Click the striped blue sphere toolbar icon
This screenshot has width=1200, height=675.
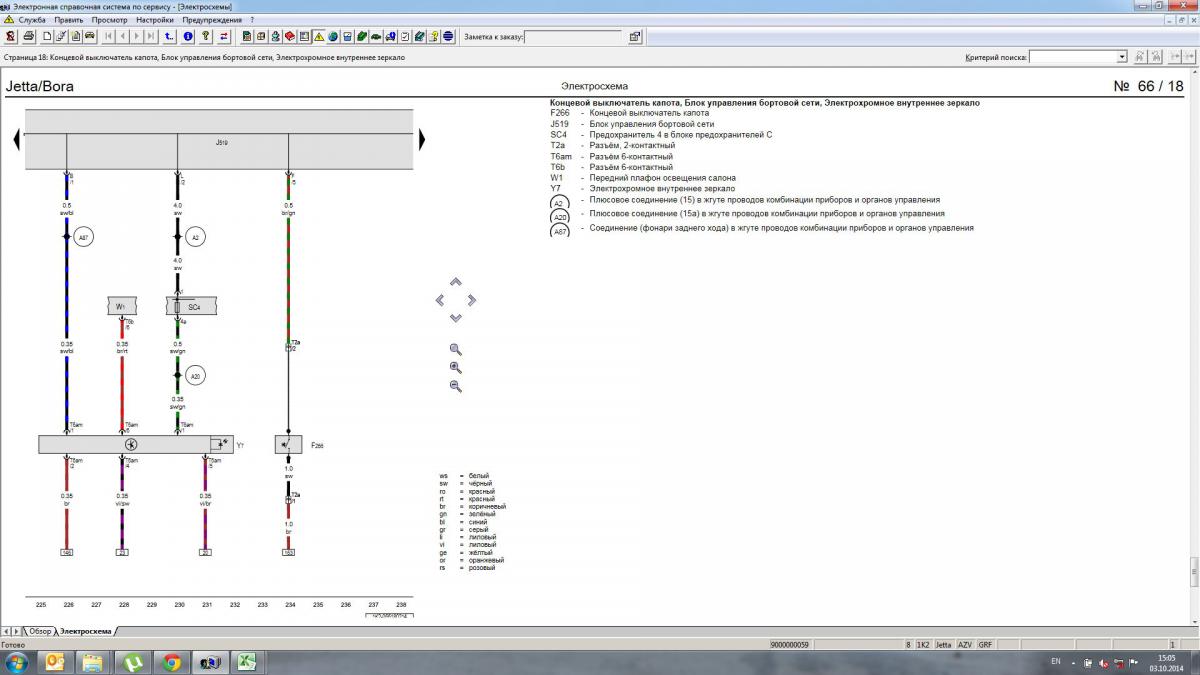[x=448, y=37]
